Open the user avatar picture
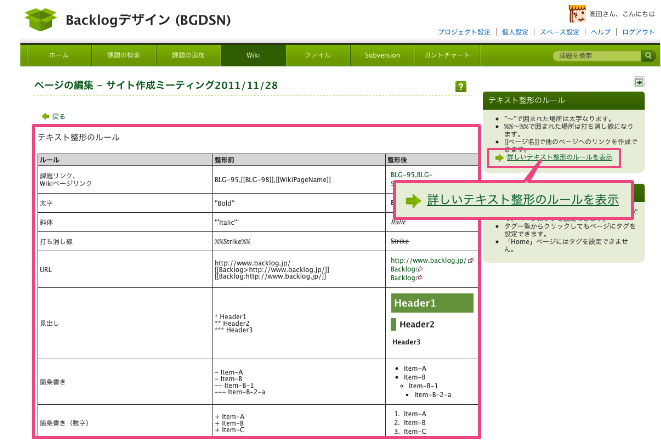Screen dimensions: 661x440 pos(577,13)
